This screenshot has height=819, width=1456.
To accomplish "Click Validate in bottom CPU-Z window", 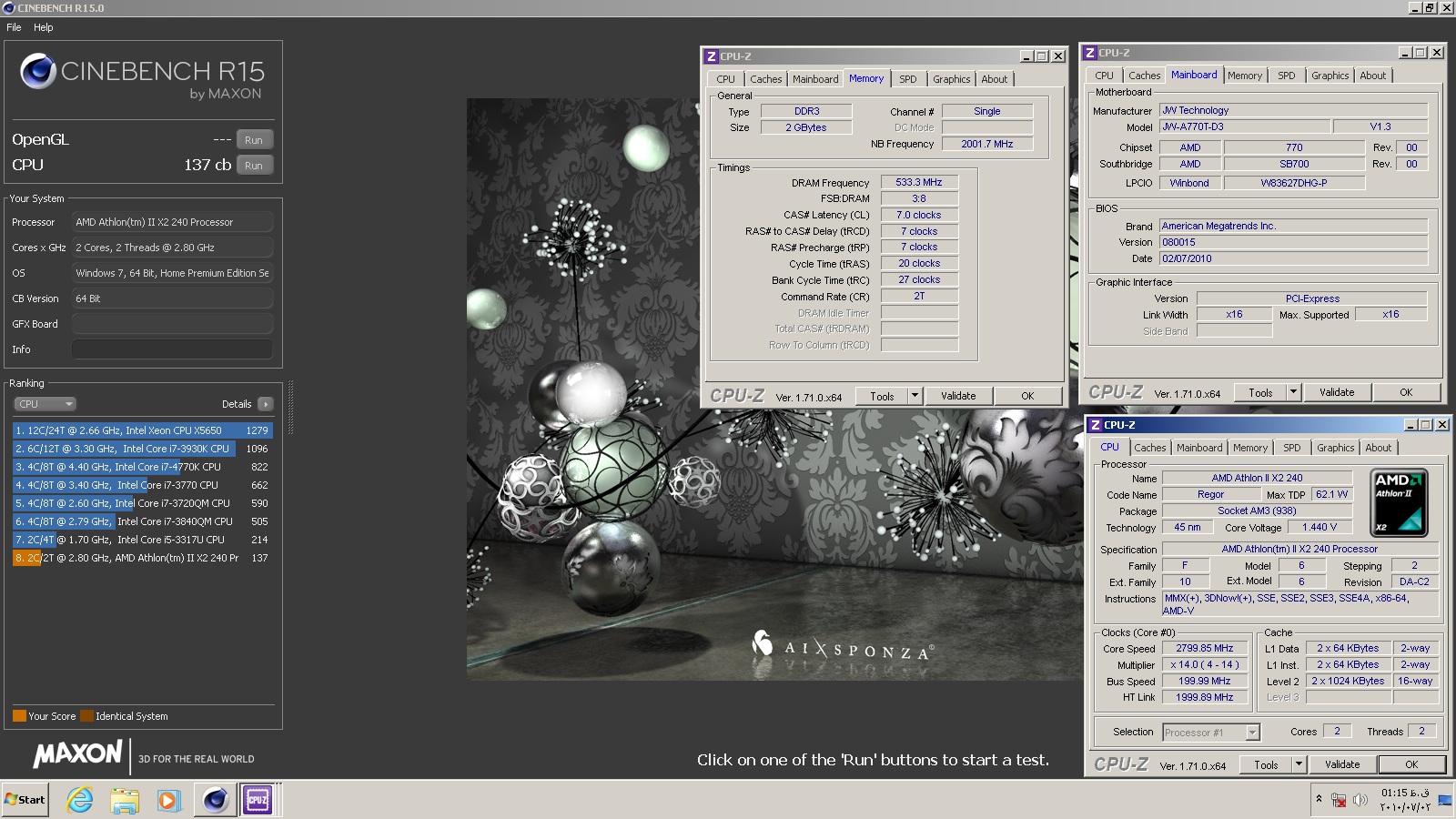I will coord(1342,764).
